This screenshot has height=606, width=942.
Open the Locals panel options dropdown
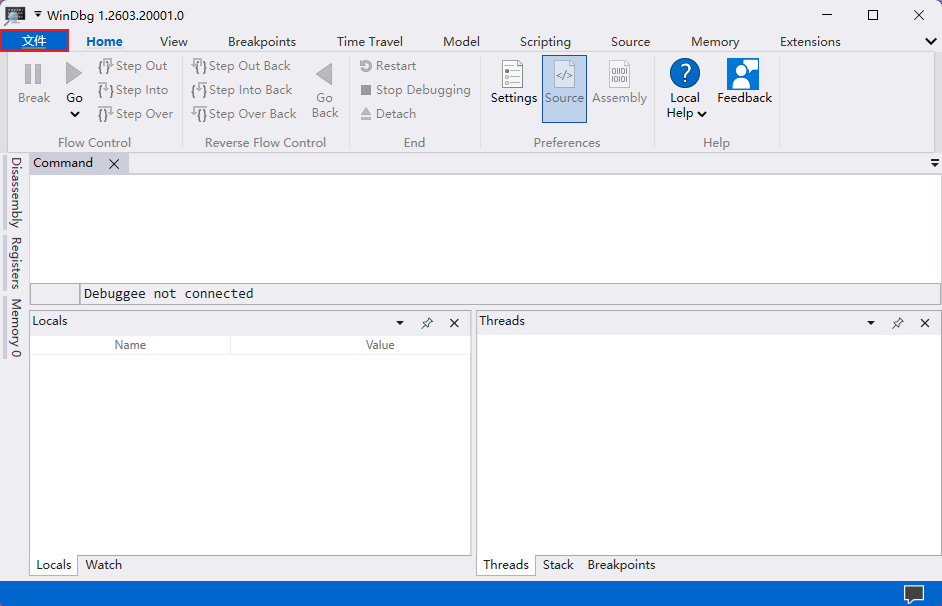400,323
